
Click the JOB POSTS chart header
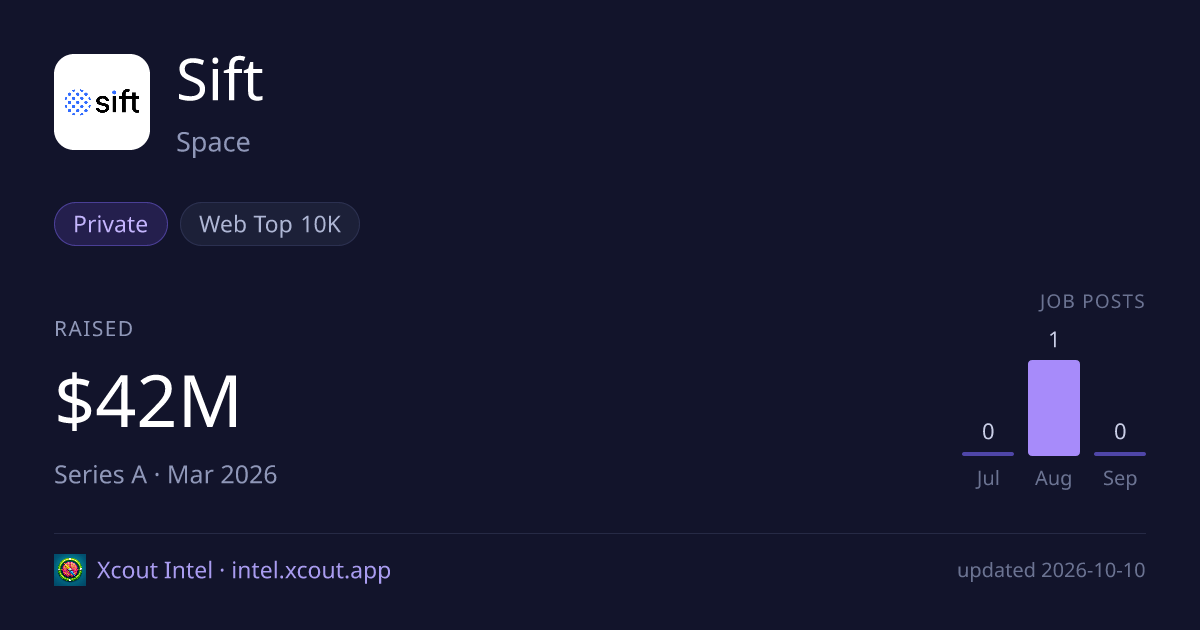tap(1092, 301)
